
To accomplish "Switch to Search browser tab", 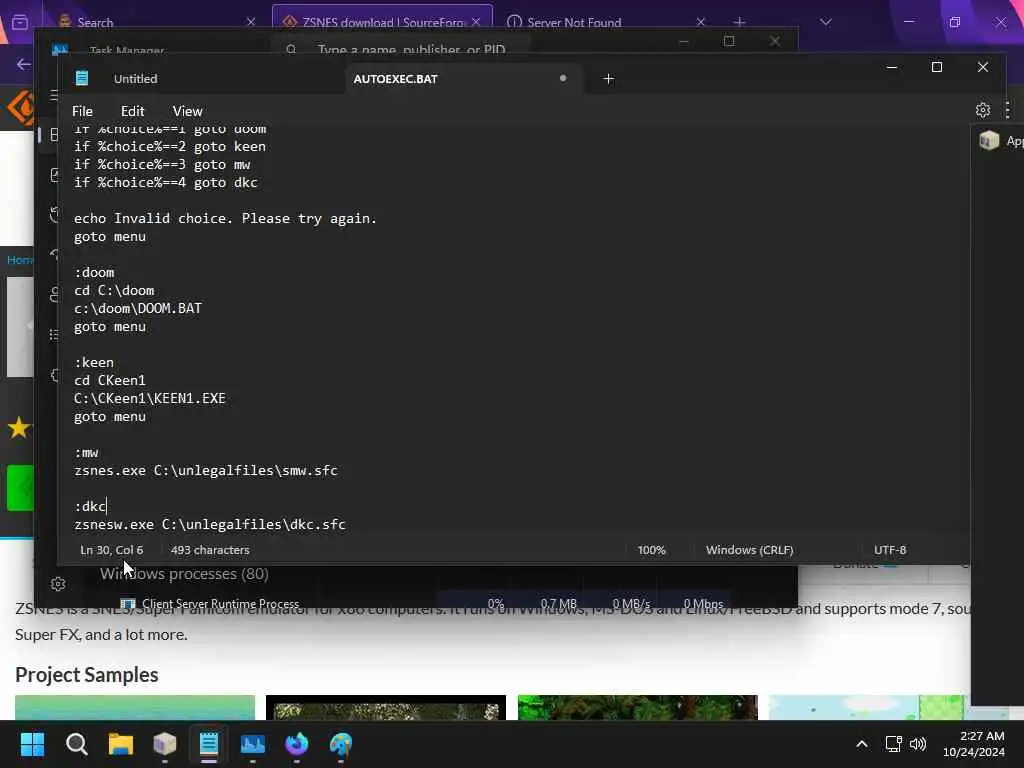I will tap(95, 22).
